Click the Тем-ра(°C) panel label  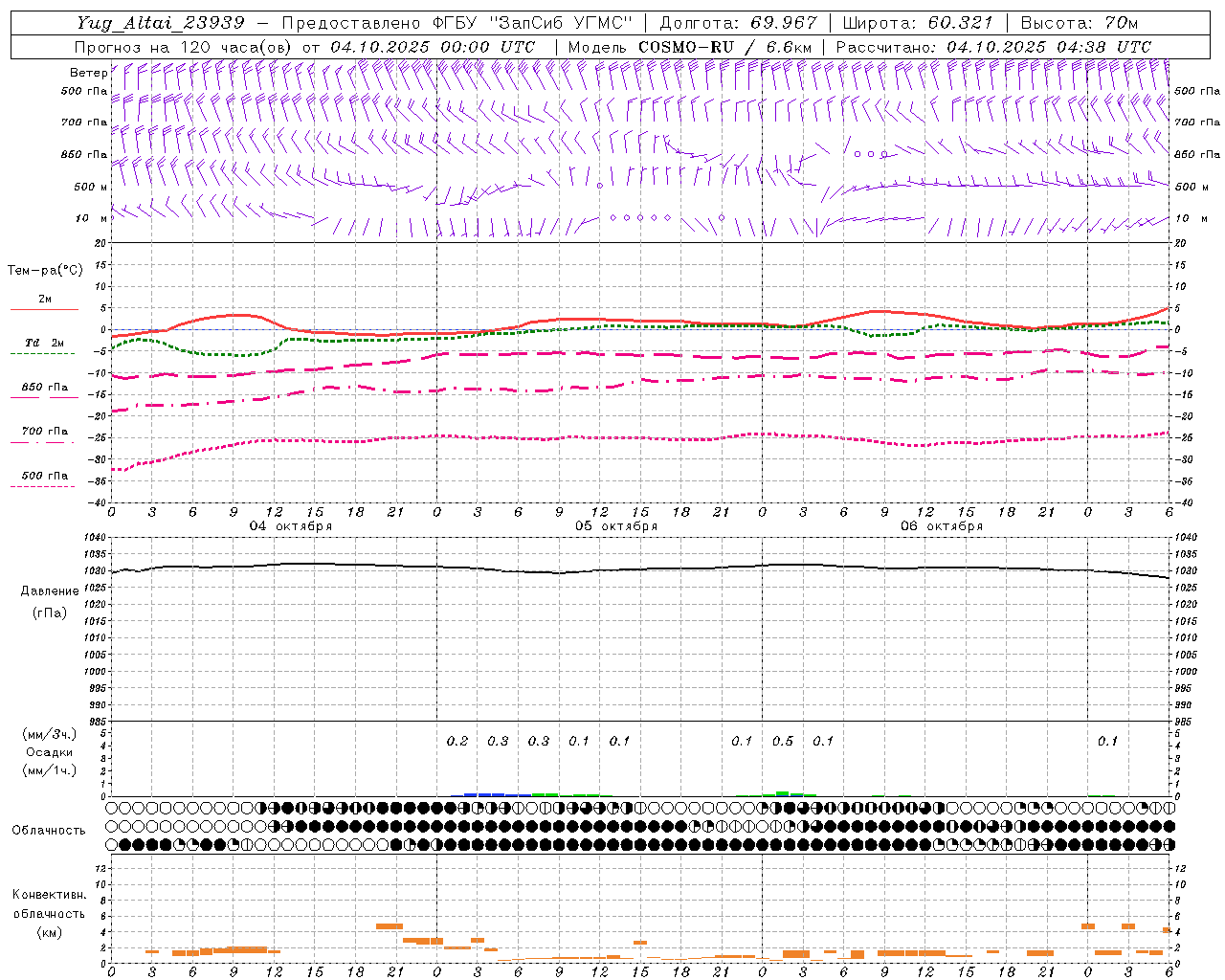(45, 271)
